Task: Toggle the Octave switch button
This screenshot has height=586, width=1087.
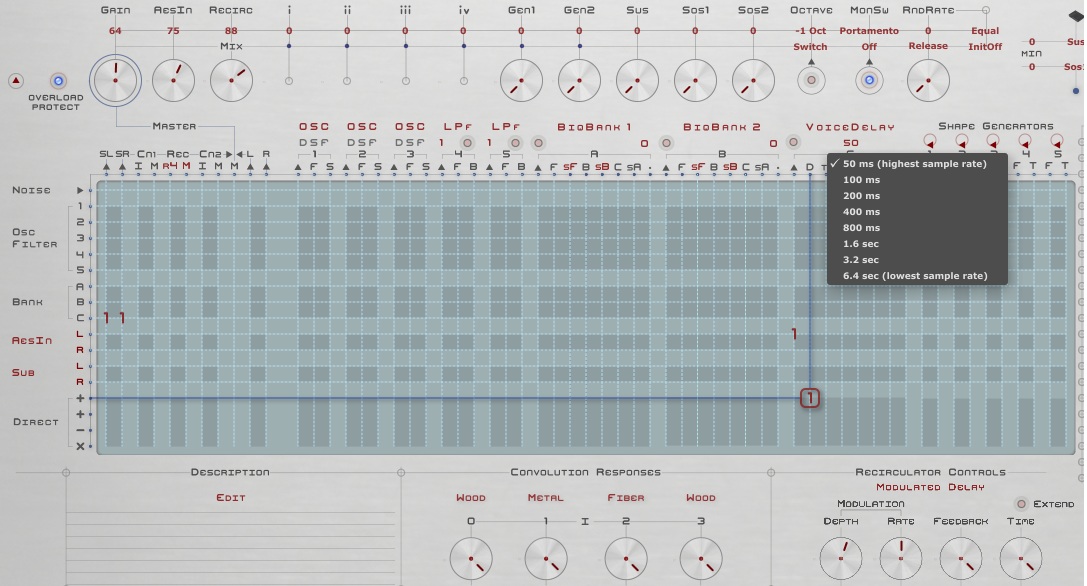Action: pos(811,80)
